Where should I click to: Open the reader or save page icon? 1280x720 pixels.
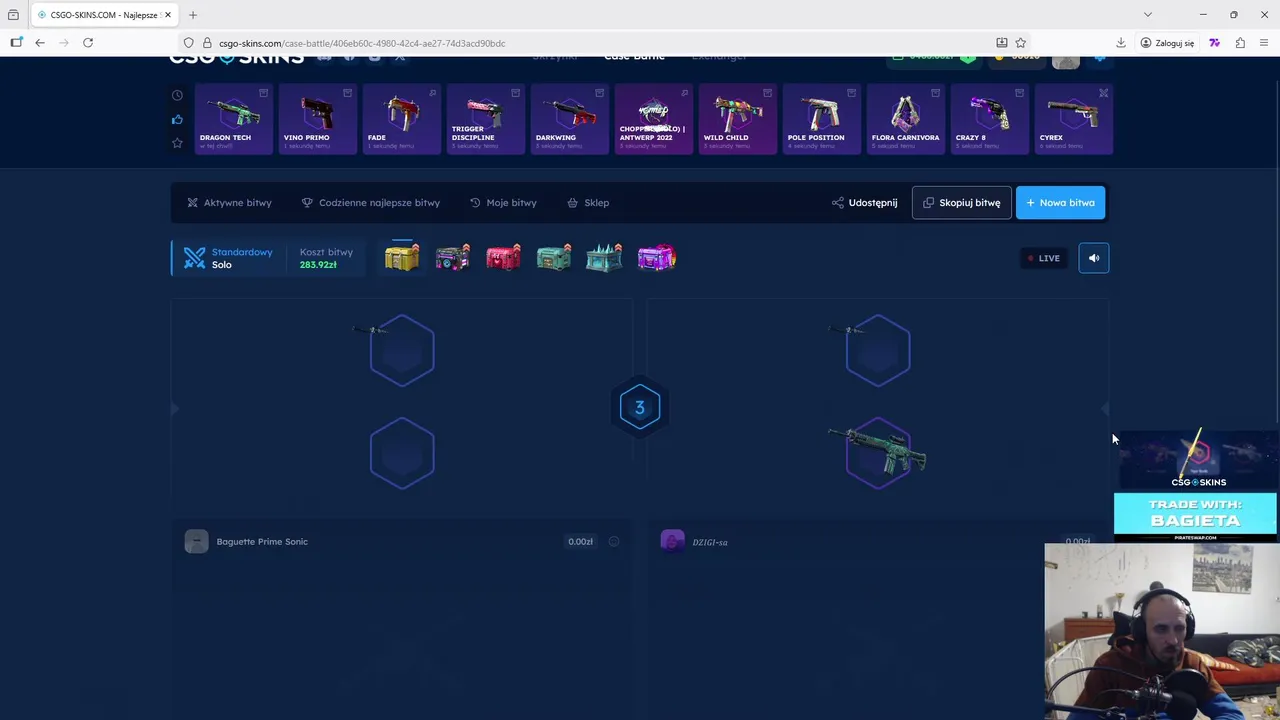click(x=1001, y=43)
